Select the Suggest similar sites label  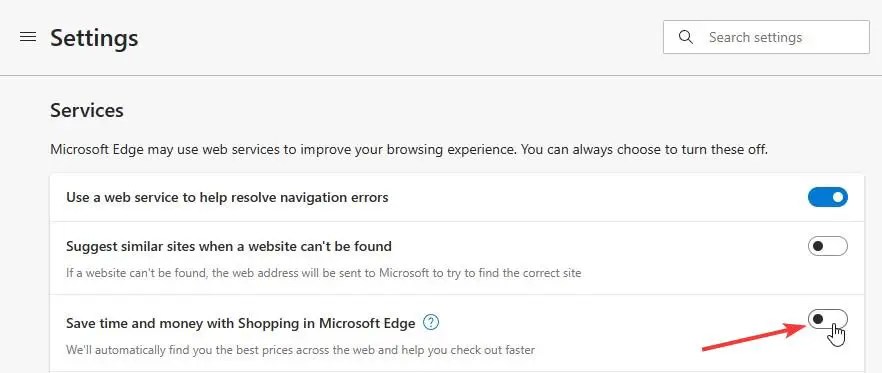tap(229, 246)
